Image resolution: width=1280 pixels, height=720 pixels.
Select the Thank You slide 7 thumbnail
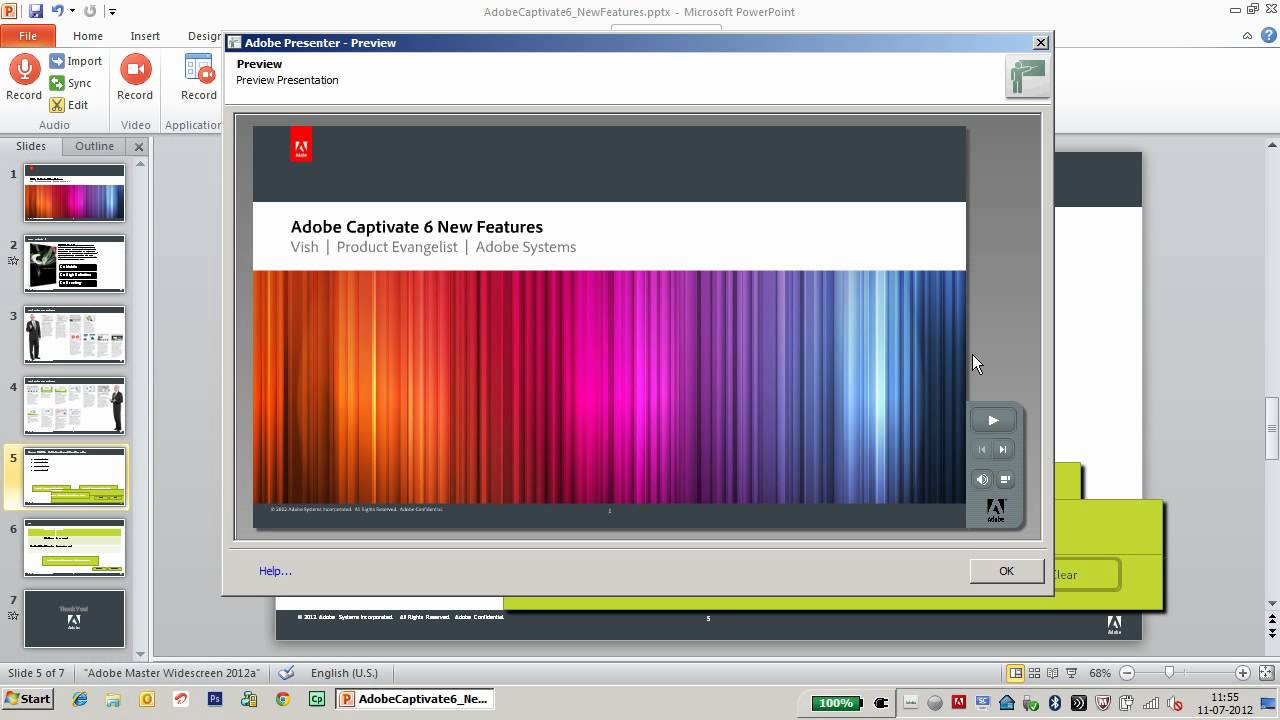pos(75,619)
